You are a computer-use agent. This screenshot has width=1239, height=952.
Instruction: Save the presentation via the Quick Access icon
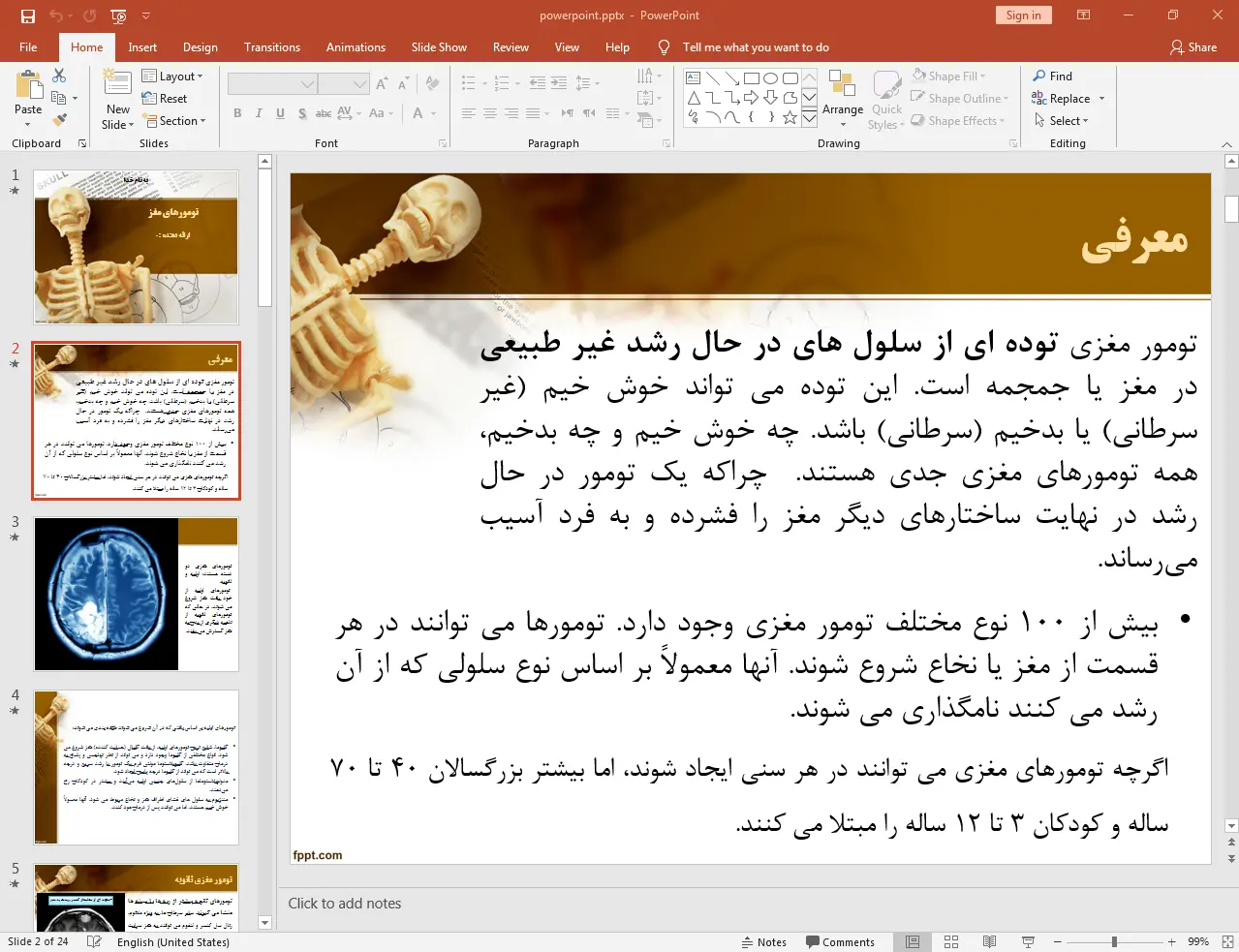[27, 15]
